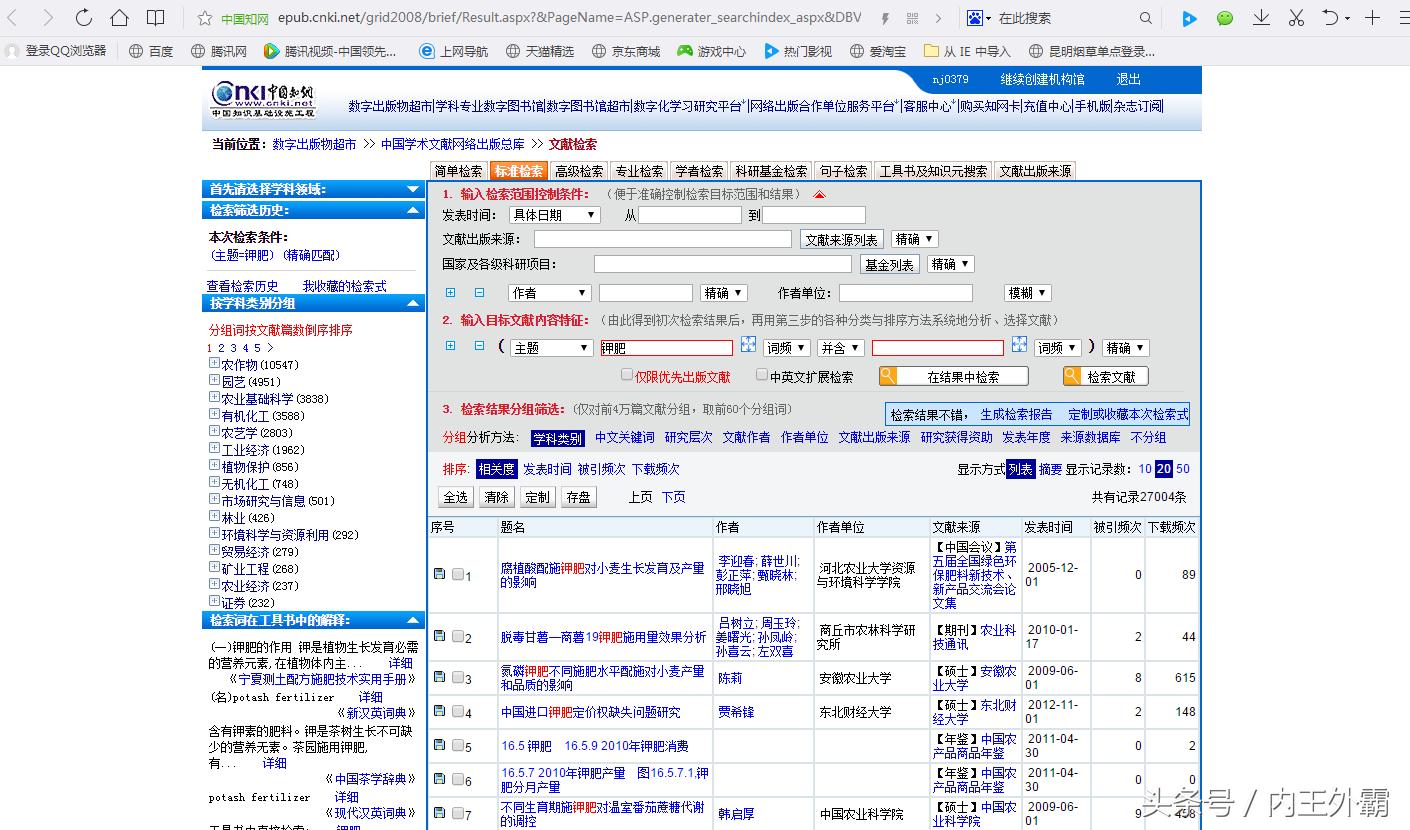Open the download manager icon in browser toolbar
Screen dimensions: 1410x830
pyautogui.click(x=1261, y=17)
